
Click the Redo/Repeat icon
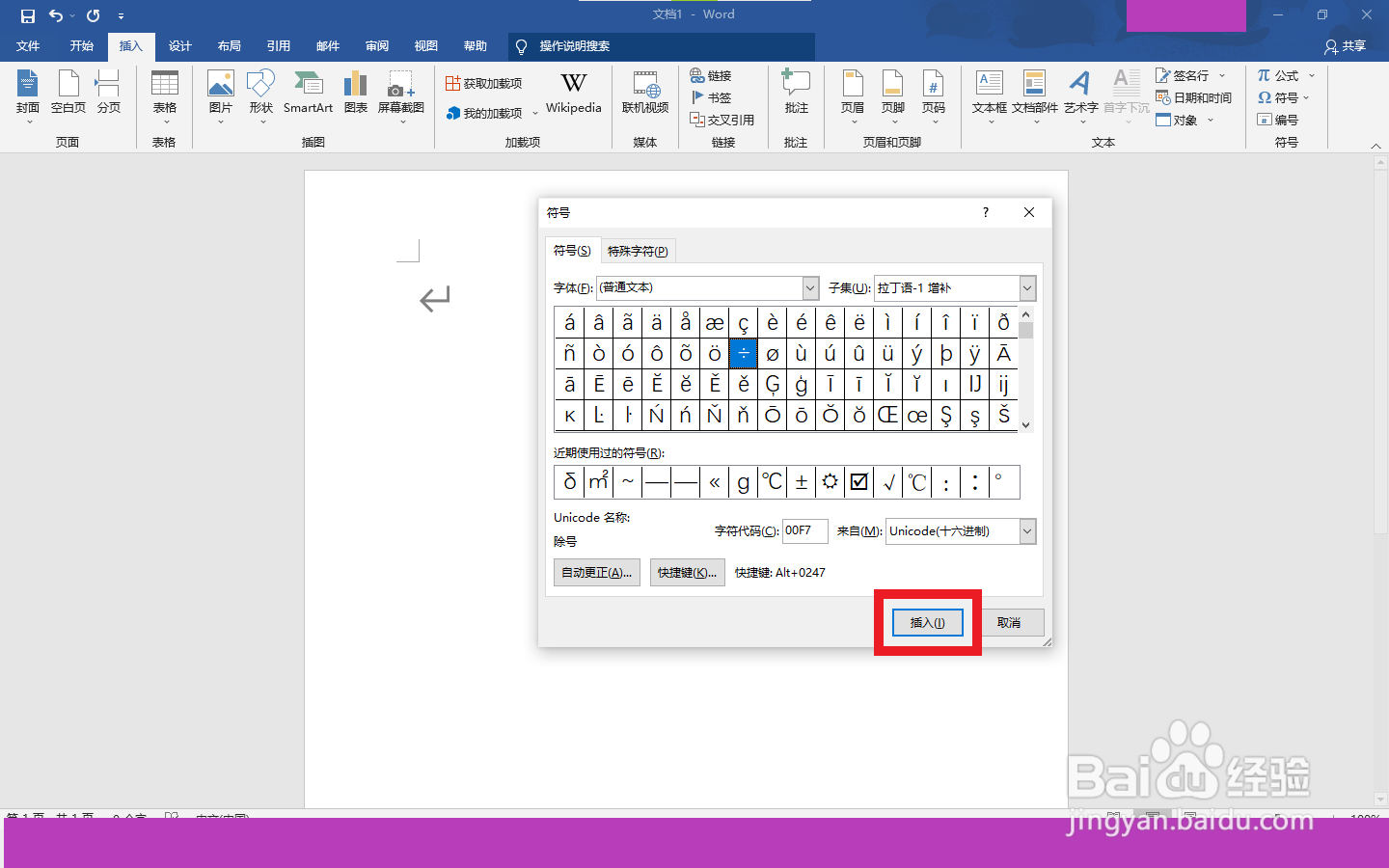tap(94, 15)
